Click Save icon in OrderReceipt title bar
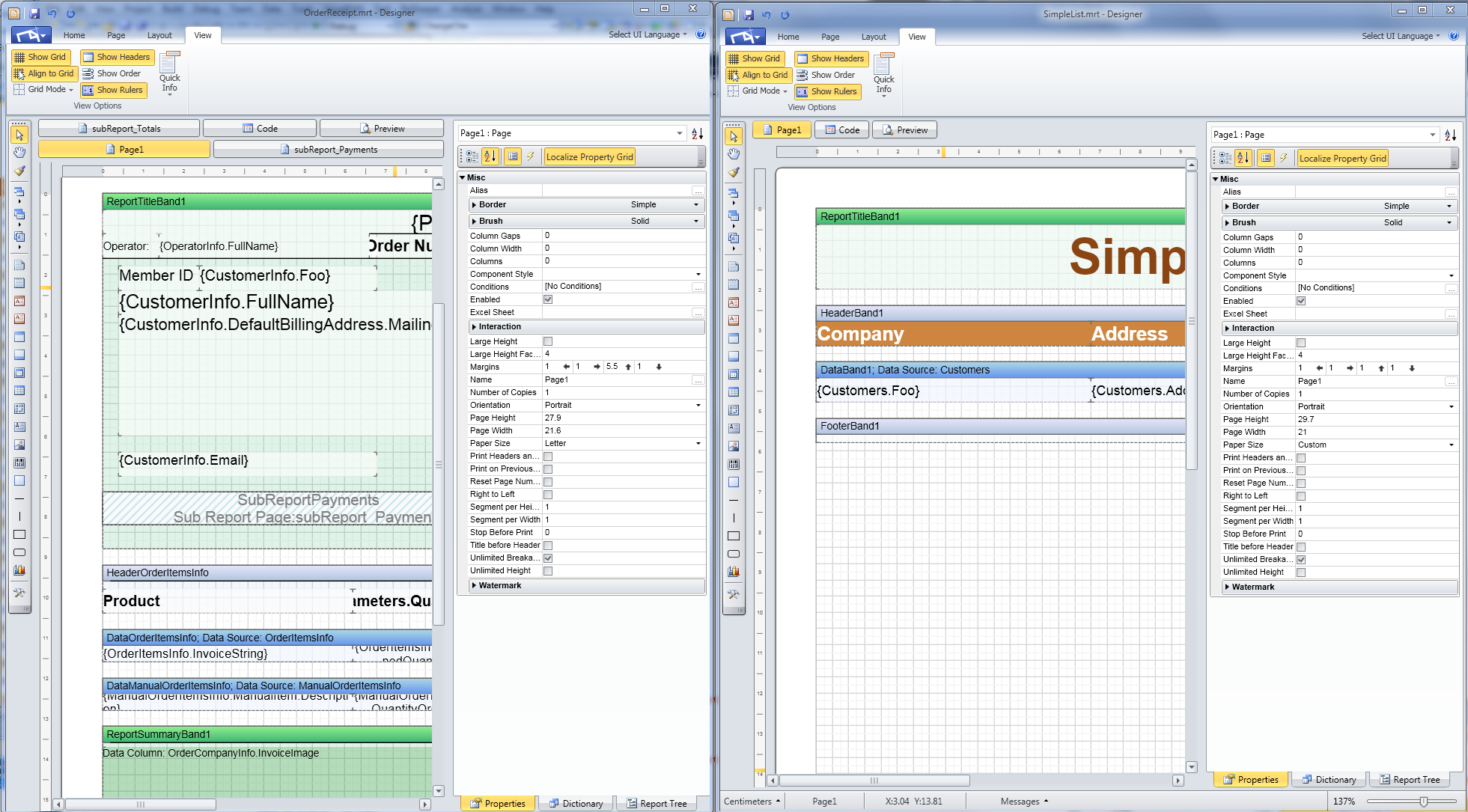1468x812 pixels. pos(34,13)
